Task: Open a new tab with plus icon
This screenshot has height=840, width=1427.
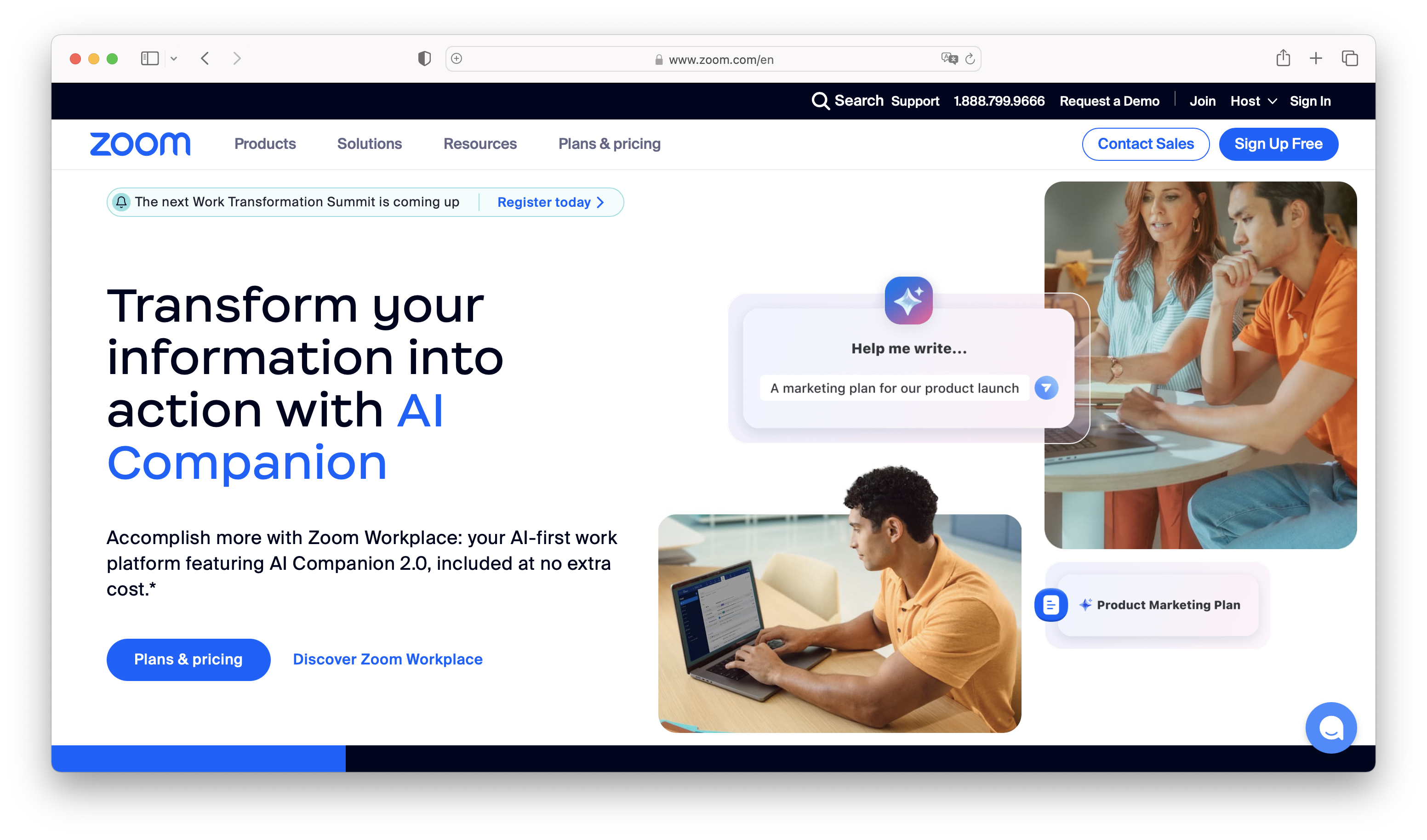Action: [x=1315, y=58]
